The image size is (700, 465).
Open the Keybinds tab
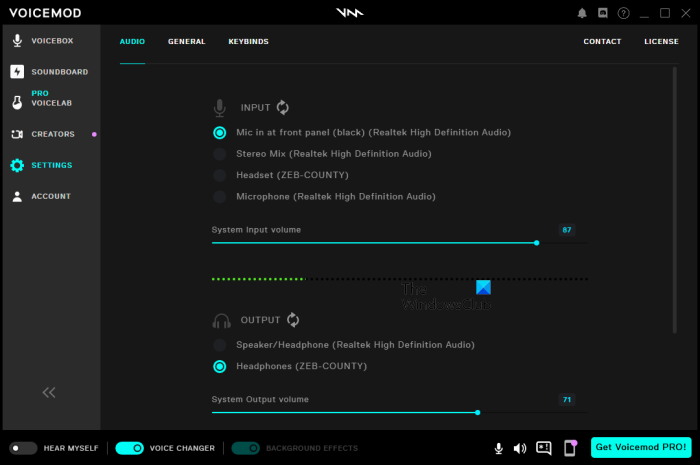249,42
